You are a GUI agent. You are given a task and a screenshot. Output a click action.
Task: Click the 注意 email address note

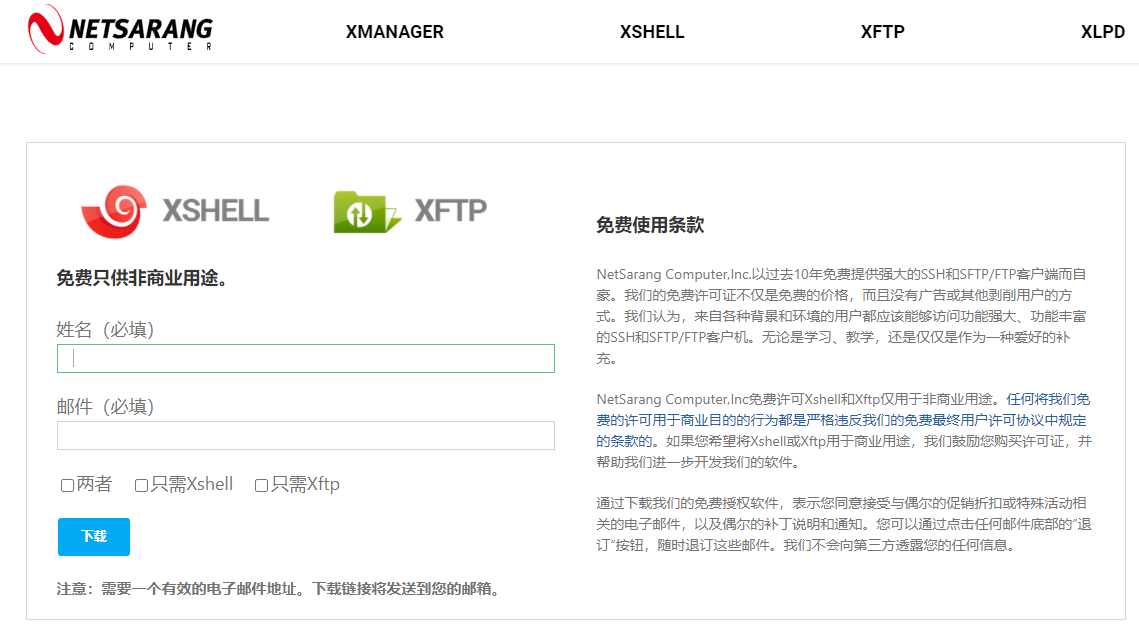(x=280, y=589)
